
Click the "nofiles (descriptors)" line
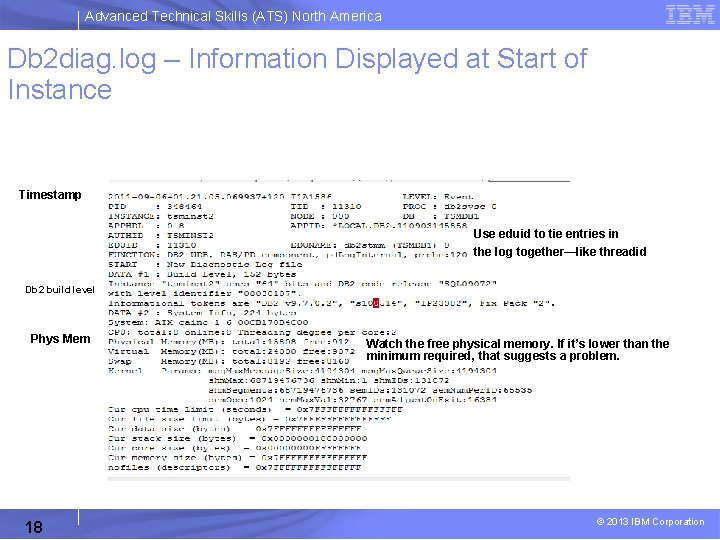click(x=235, y=467)
